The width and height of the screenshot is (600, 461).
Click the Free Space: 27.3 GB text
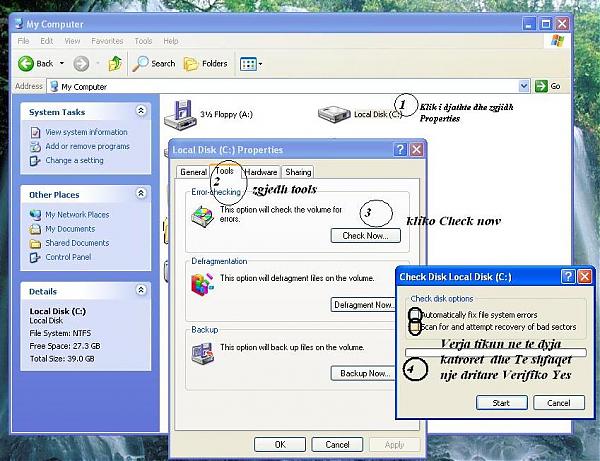(x=65, y=346)
